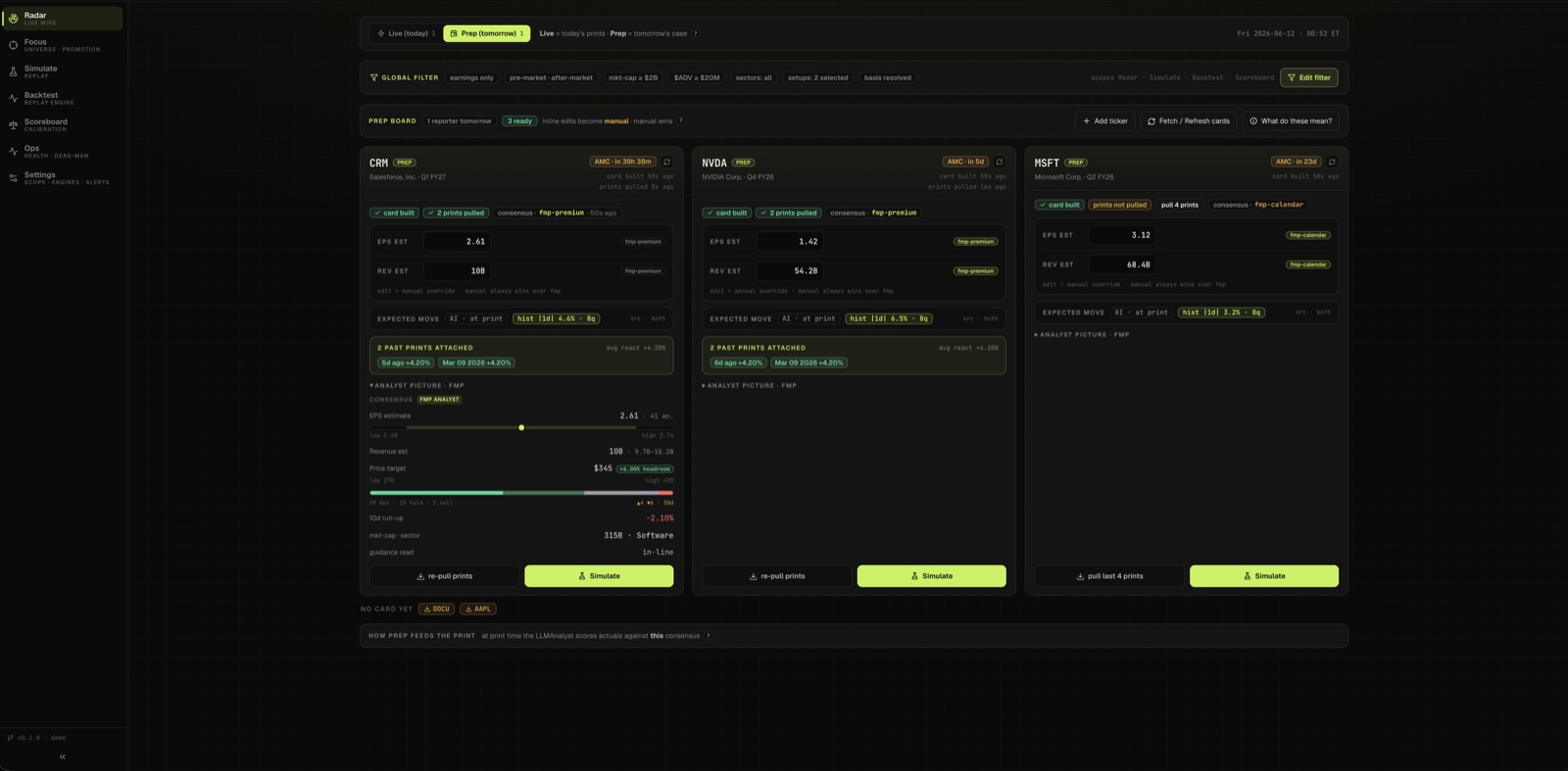1568x771 pixels.
Task: Click the Global Filter funnel icon
Action: (x=373, y=77)
